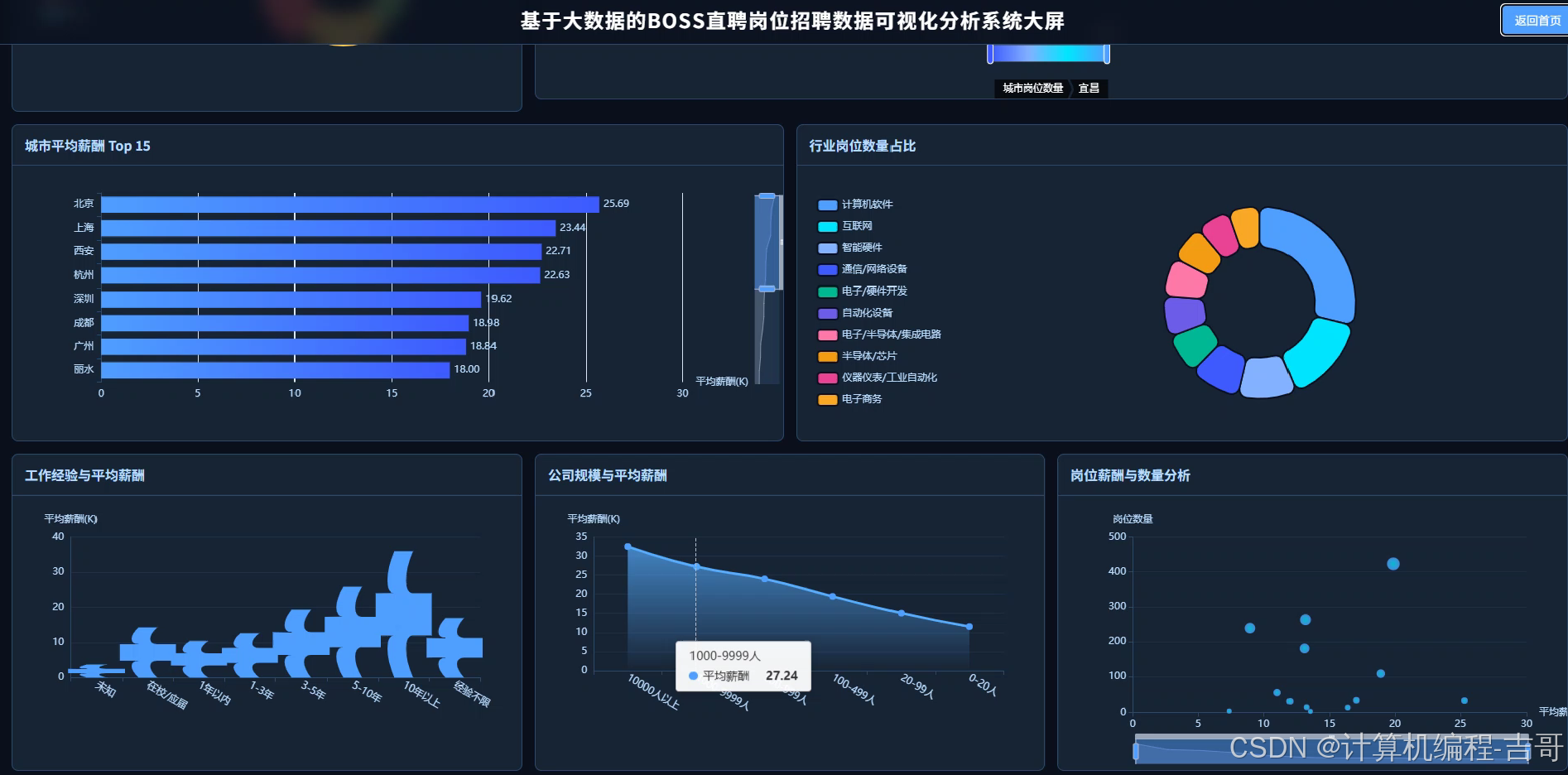This screenshot has height=775, width=1568.
Task: Click the 西安 salary bar
Action: [321, 251]
